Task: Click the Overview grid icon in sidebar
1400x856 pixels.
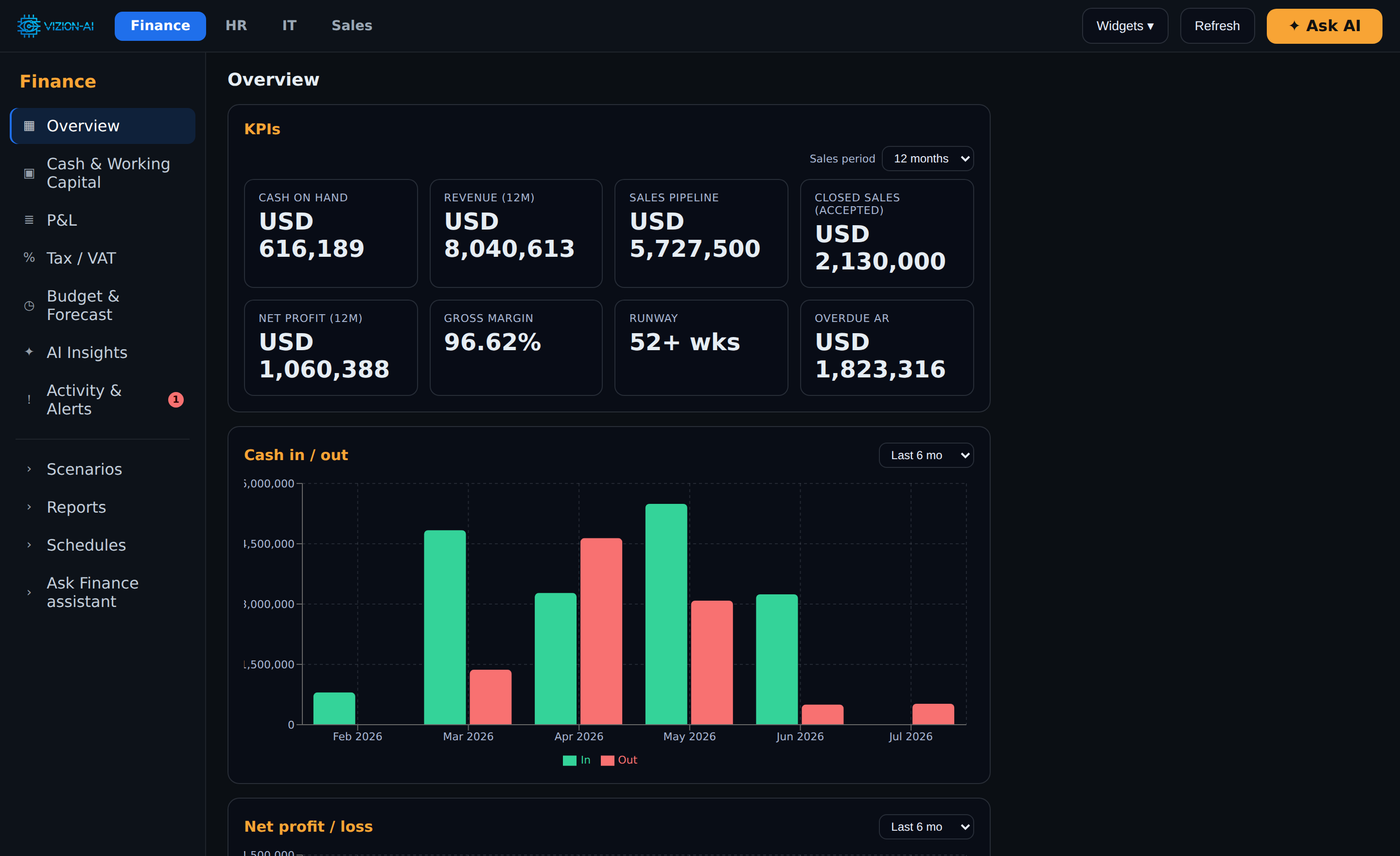Action: pos(29,125)
